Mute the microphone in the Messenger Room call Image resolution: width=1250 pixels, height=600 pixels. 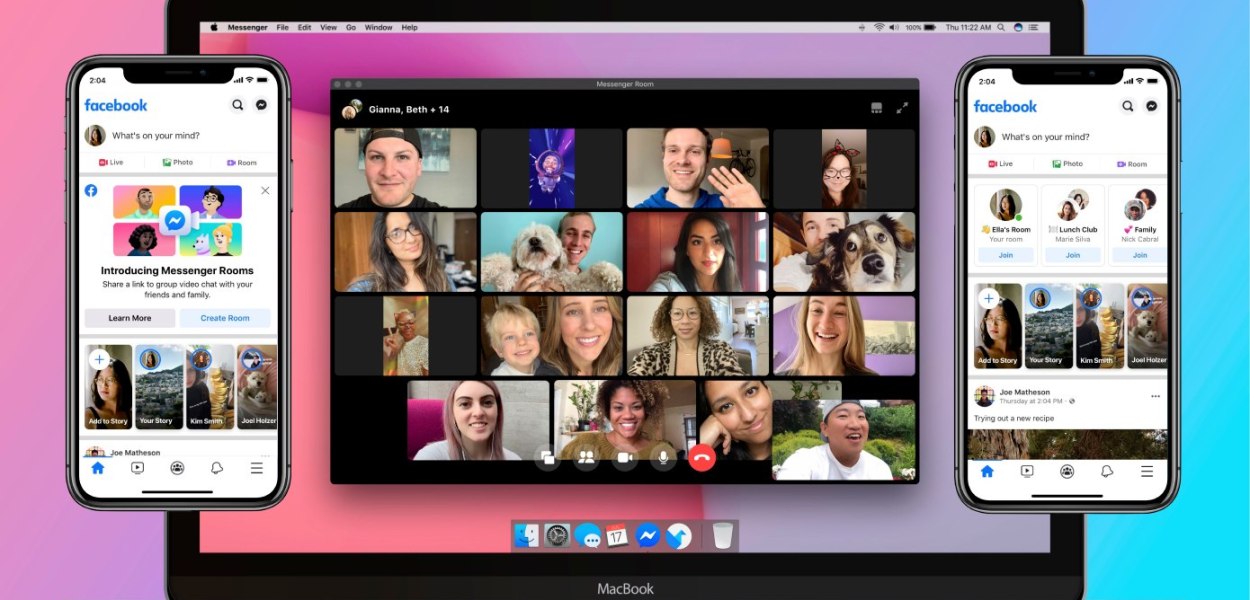[x=661, y=458]
